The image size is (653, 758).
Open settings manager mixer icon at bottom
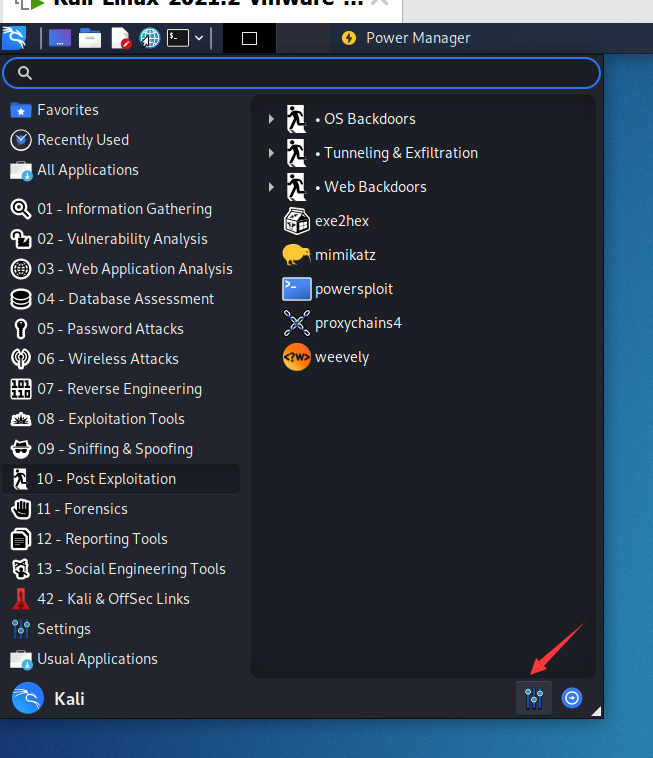point(534,698)
